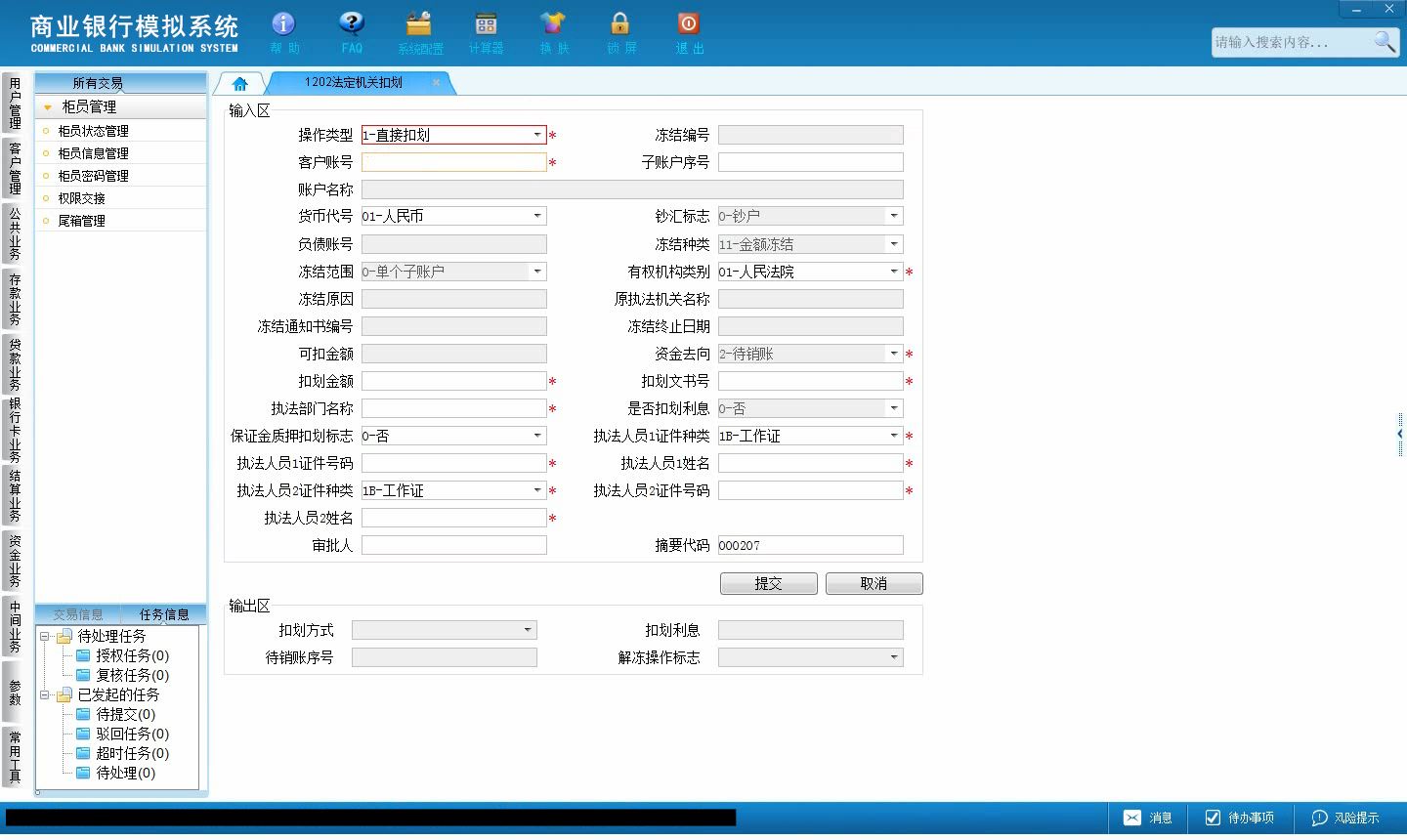This screenshot has height=840, width=1407.
Task: Click the 所有交易 header
Action: pos(98,83)
